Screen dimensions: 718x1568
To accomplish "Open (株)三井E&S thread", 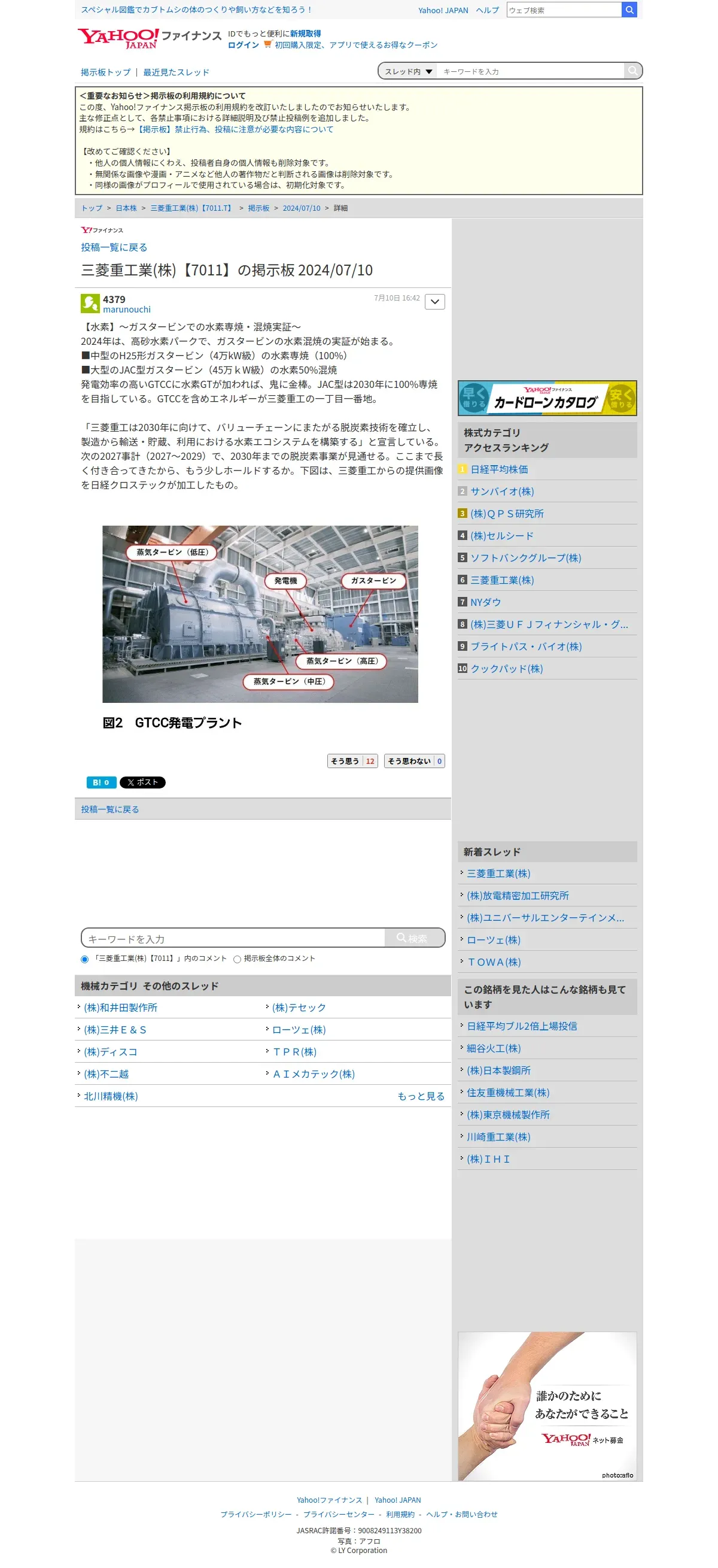I will tap(115, 1029).
